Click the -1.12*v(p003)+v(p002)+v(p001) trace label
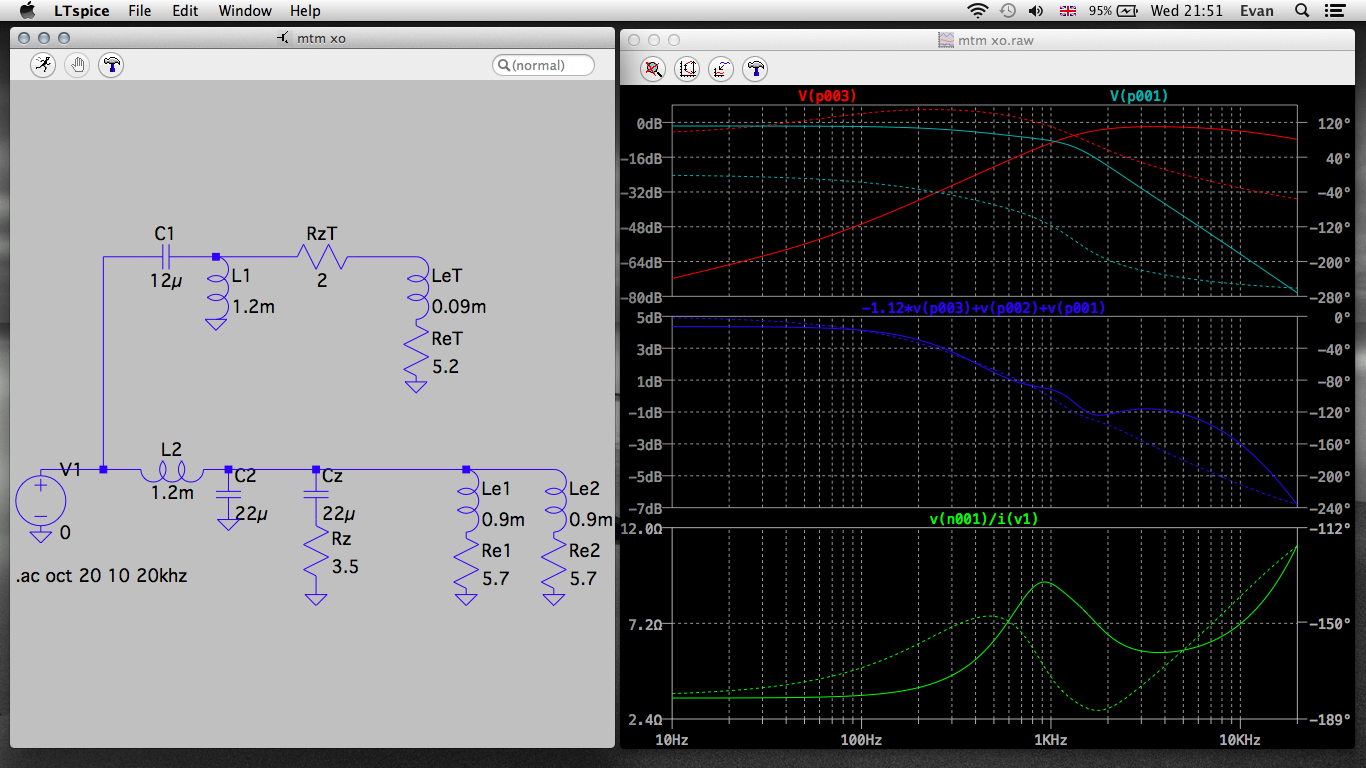This screenshot has width=1366, height=768. pos(983,308)
